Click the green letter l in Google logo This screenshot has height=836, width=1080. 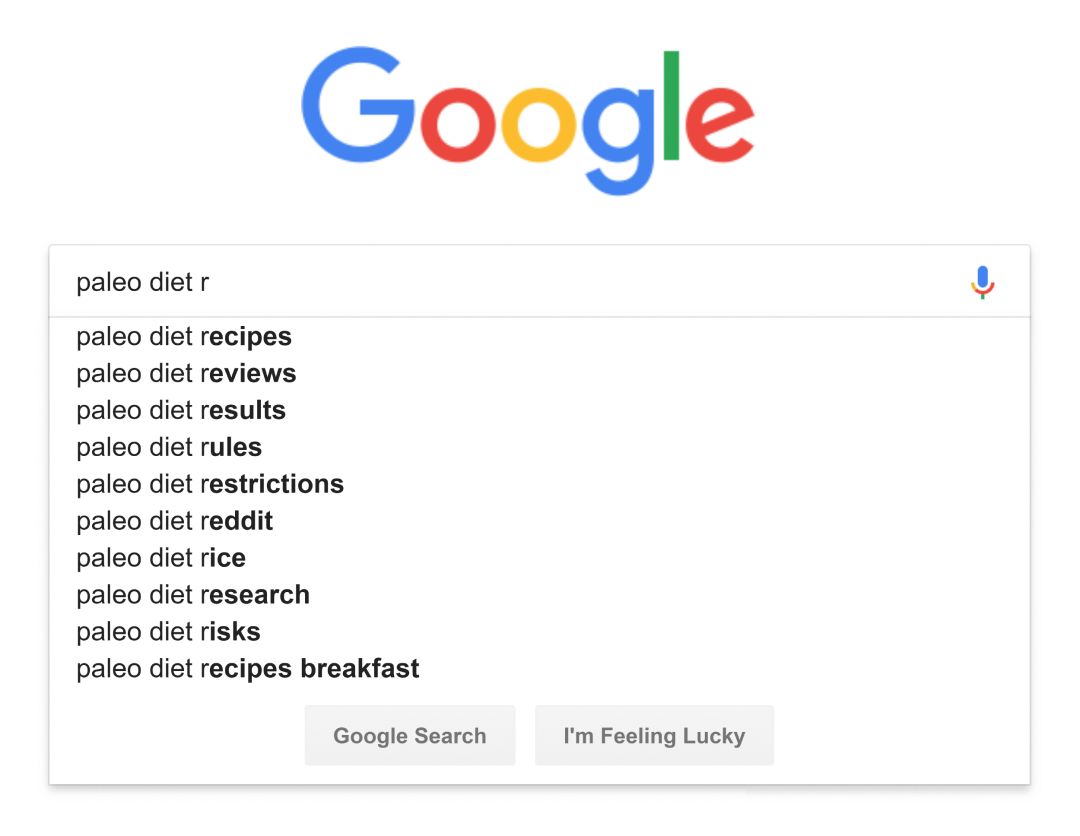(x=671, y=105)
